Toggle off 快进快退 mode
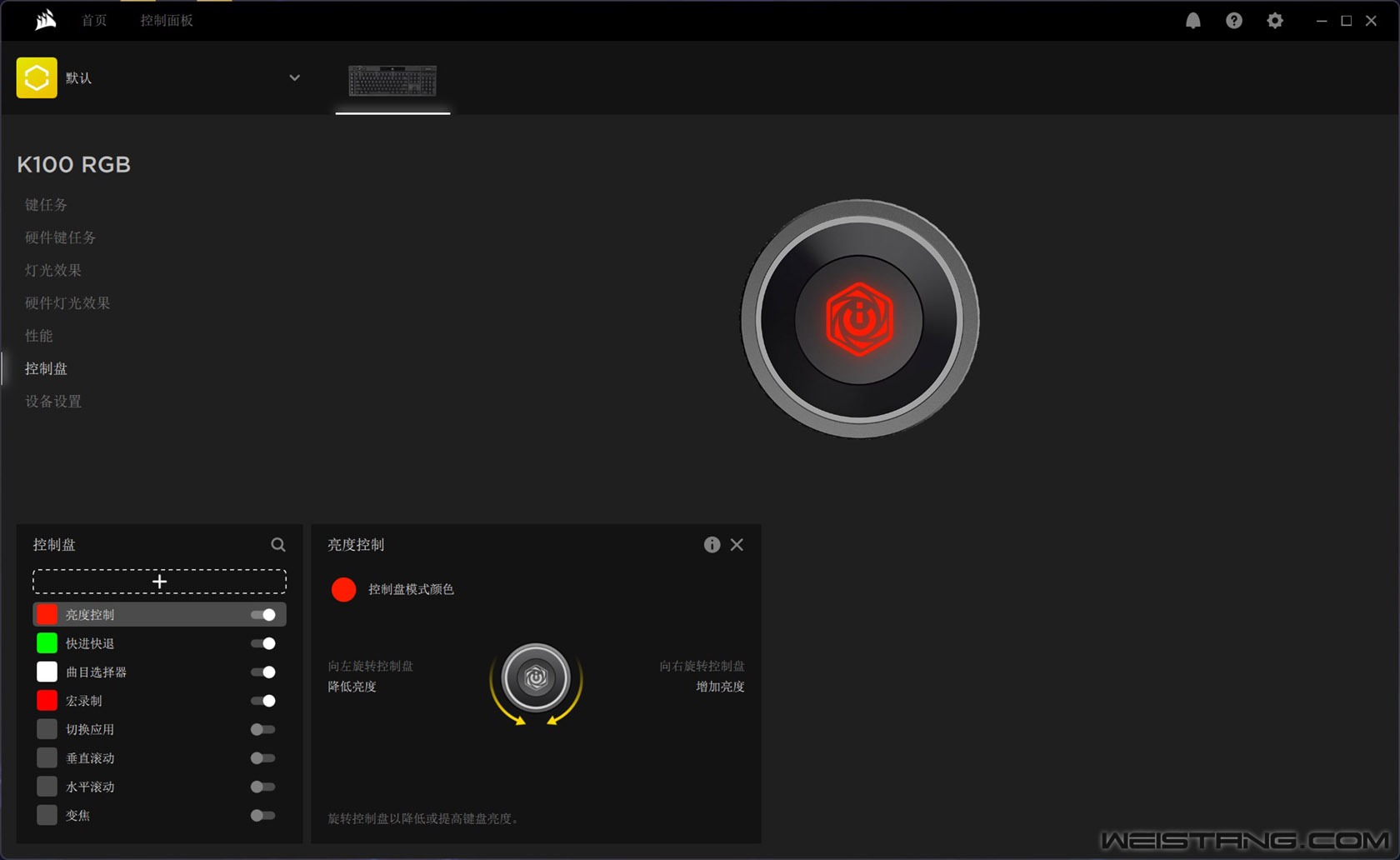The height and width of the screenshot is (860, 1400). [263, 643]
